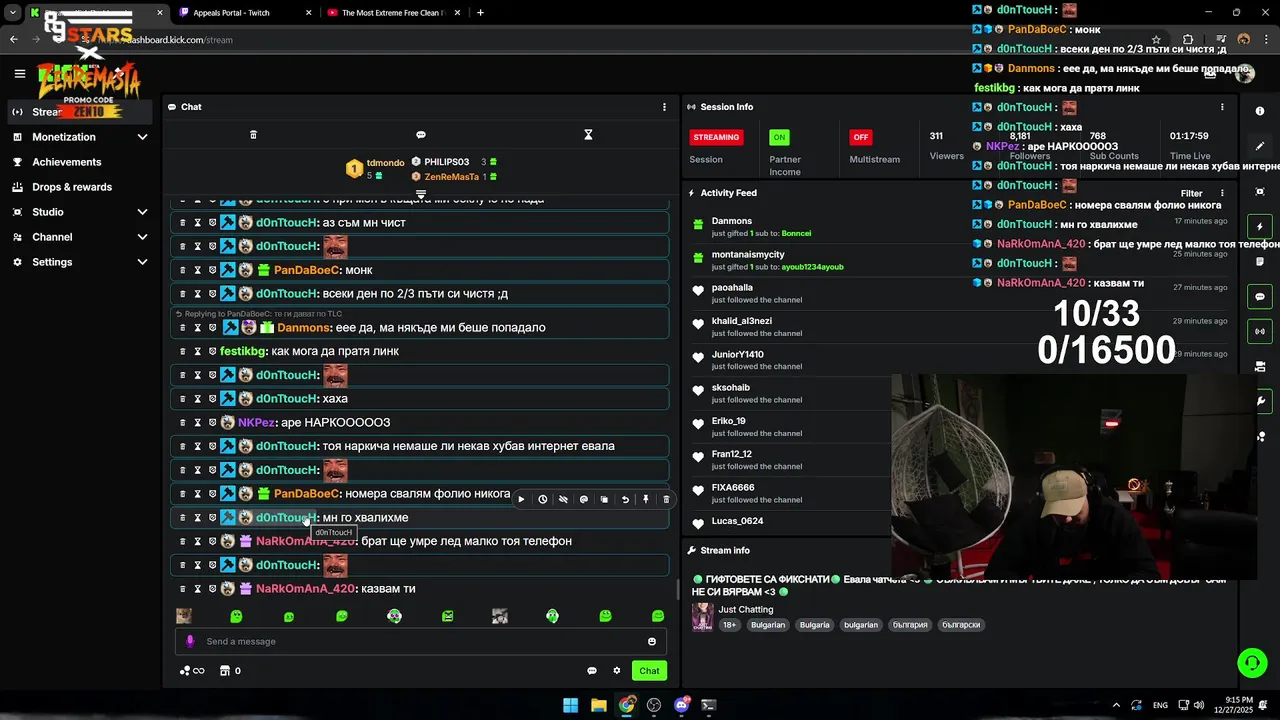Click the notes page icon in right sidebar
Viewport: 1280px width, 720px height.
tap(1260, 262)
